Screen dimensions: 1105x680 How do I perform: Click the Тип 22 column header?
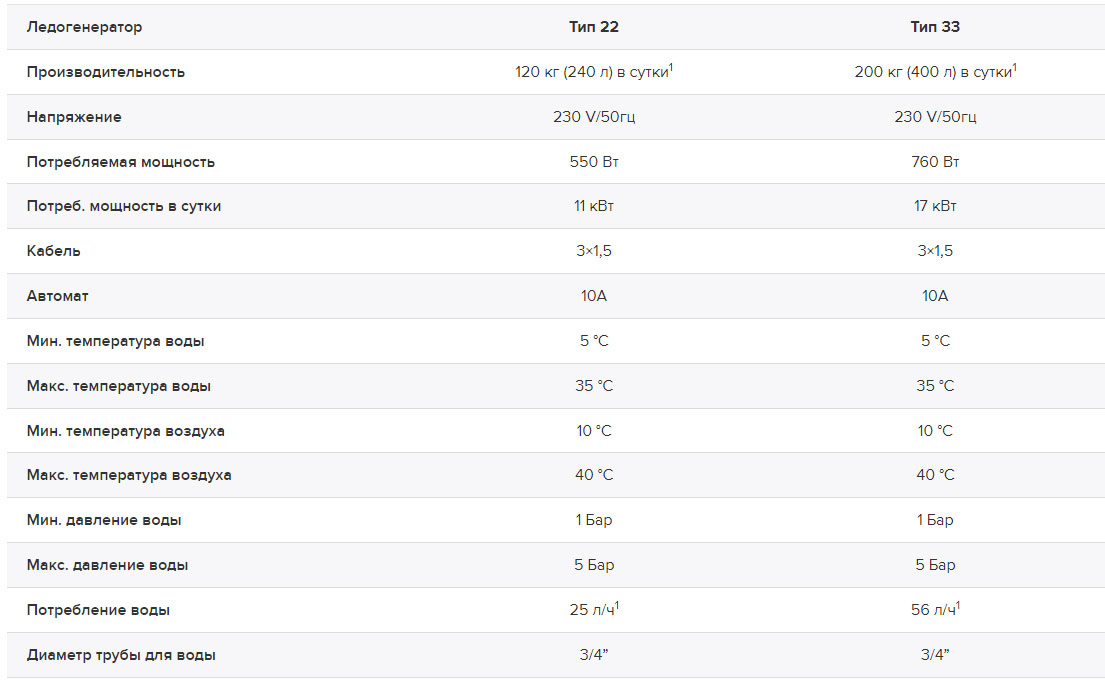(593, 27)
